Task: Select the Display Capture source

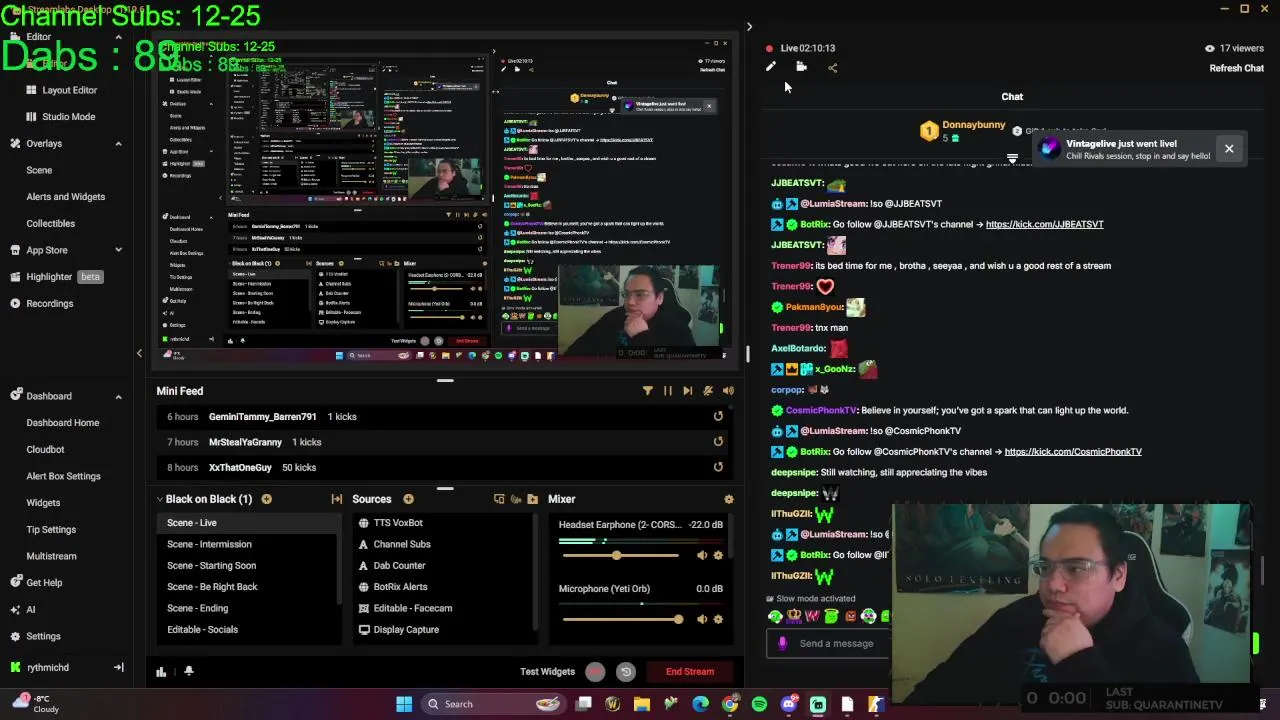Action: (444, 629)
